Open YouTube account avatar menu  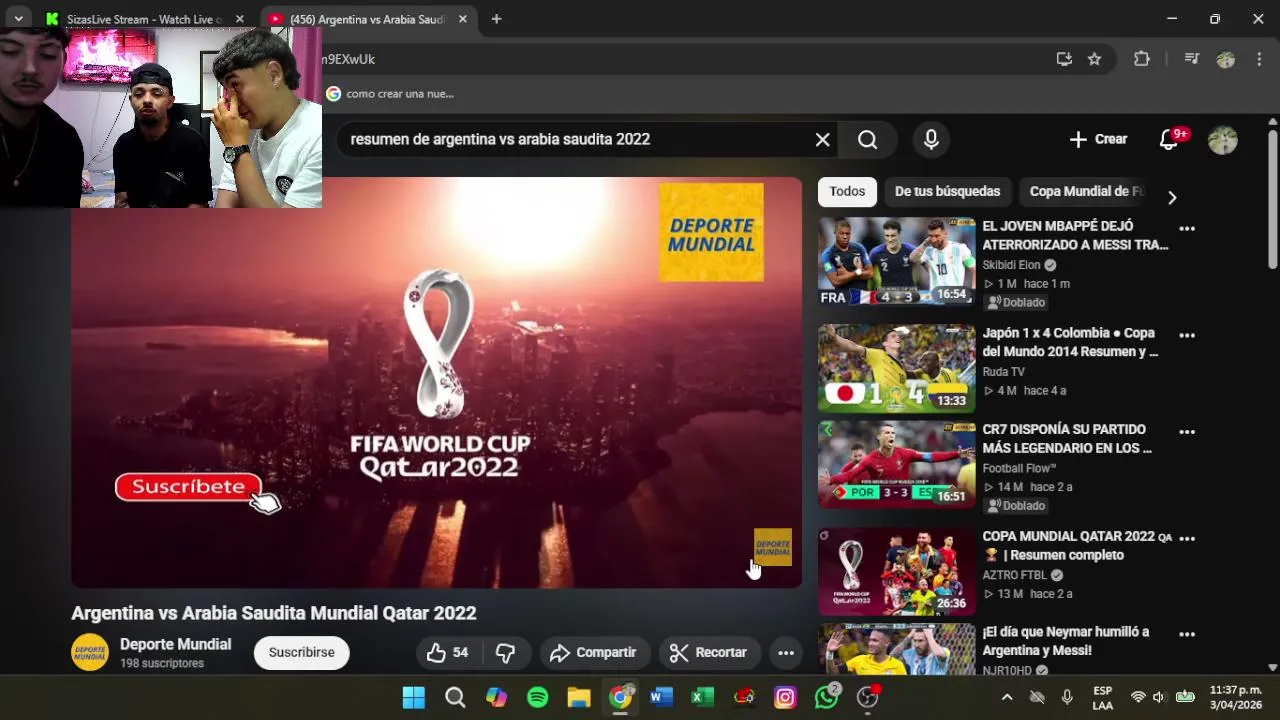1223,140
